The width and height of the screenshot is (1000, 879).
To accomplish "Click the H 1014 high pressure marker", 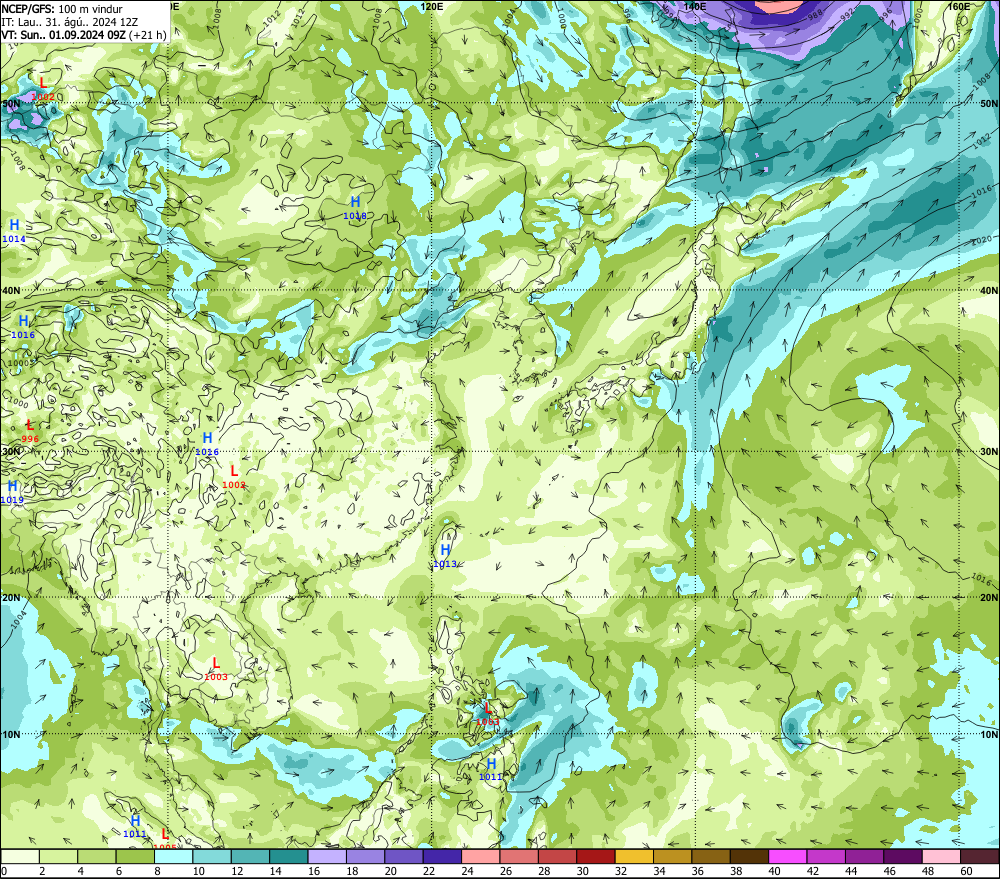I will (14, 232).
